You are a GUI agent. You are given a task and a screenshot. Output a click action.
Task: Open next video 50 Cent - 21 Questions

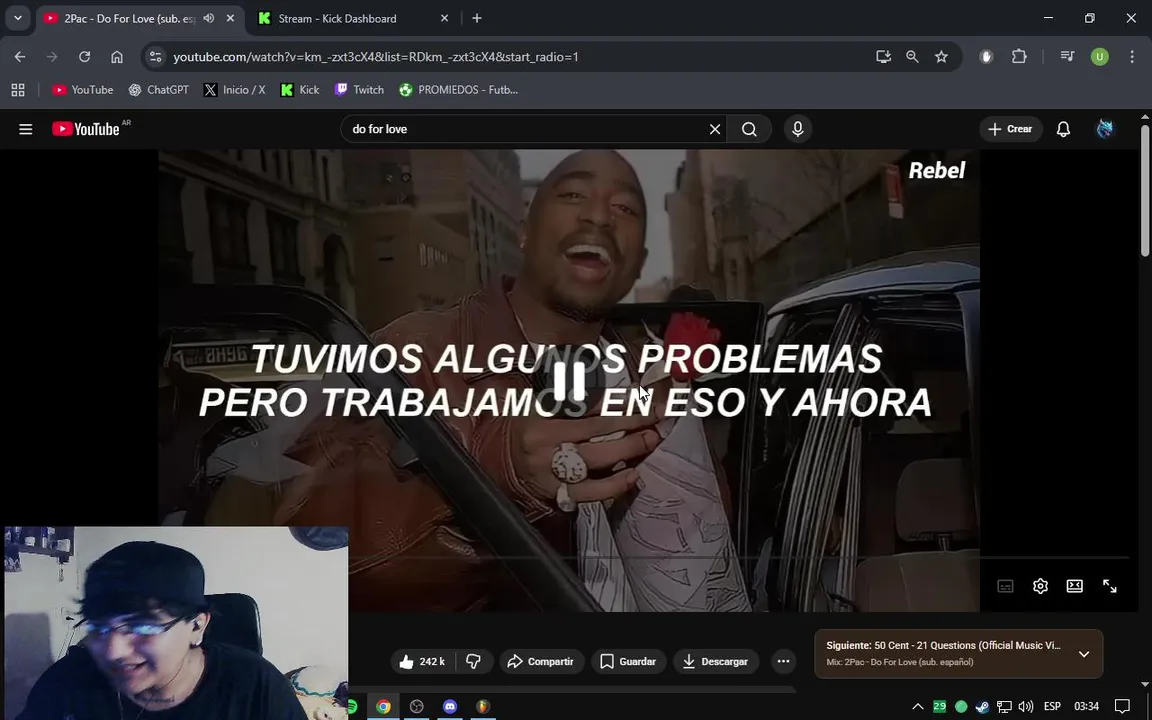click(943, 646)
